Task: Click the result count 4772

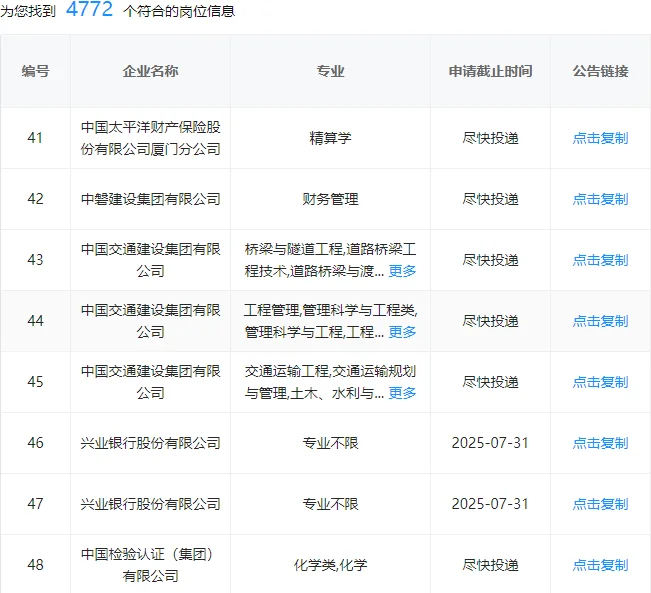Action: point(89,9)
